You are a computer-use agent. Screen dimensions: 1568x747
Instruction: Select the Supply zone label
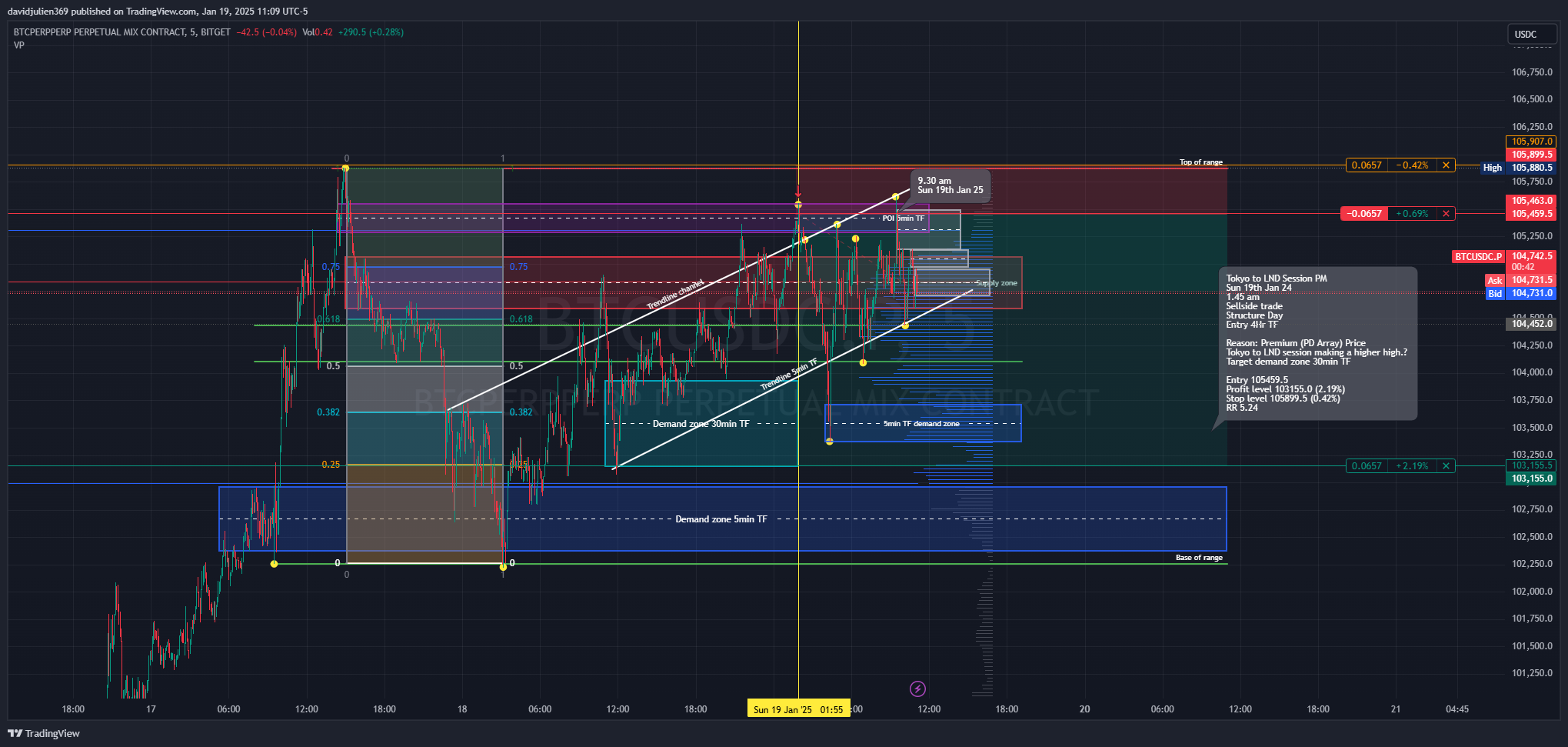(x=996, y=283)
